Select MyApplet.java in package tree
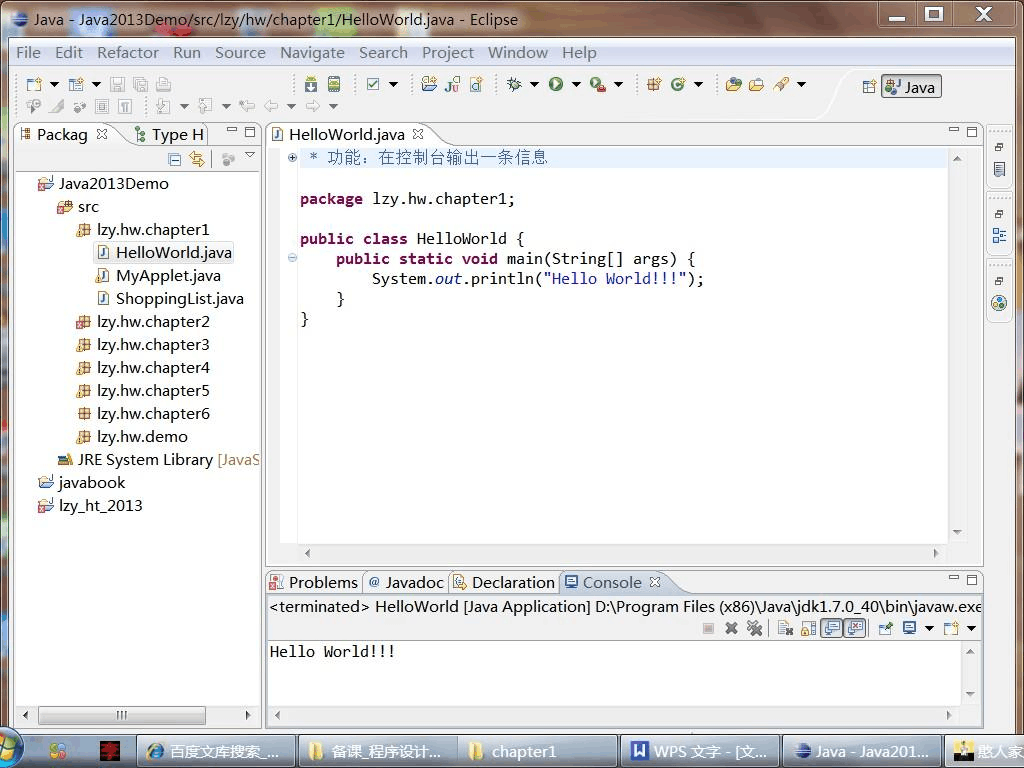The width and height of the screenshot is (1024, 768). click(159, 276)
